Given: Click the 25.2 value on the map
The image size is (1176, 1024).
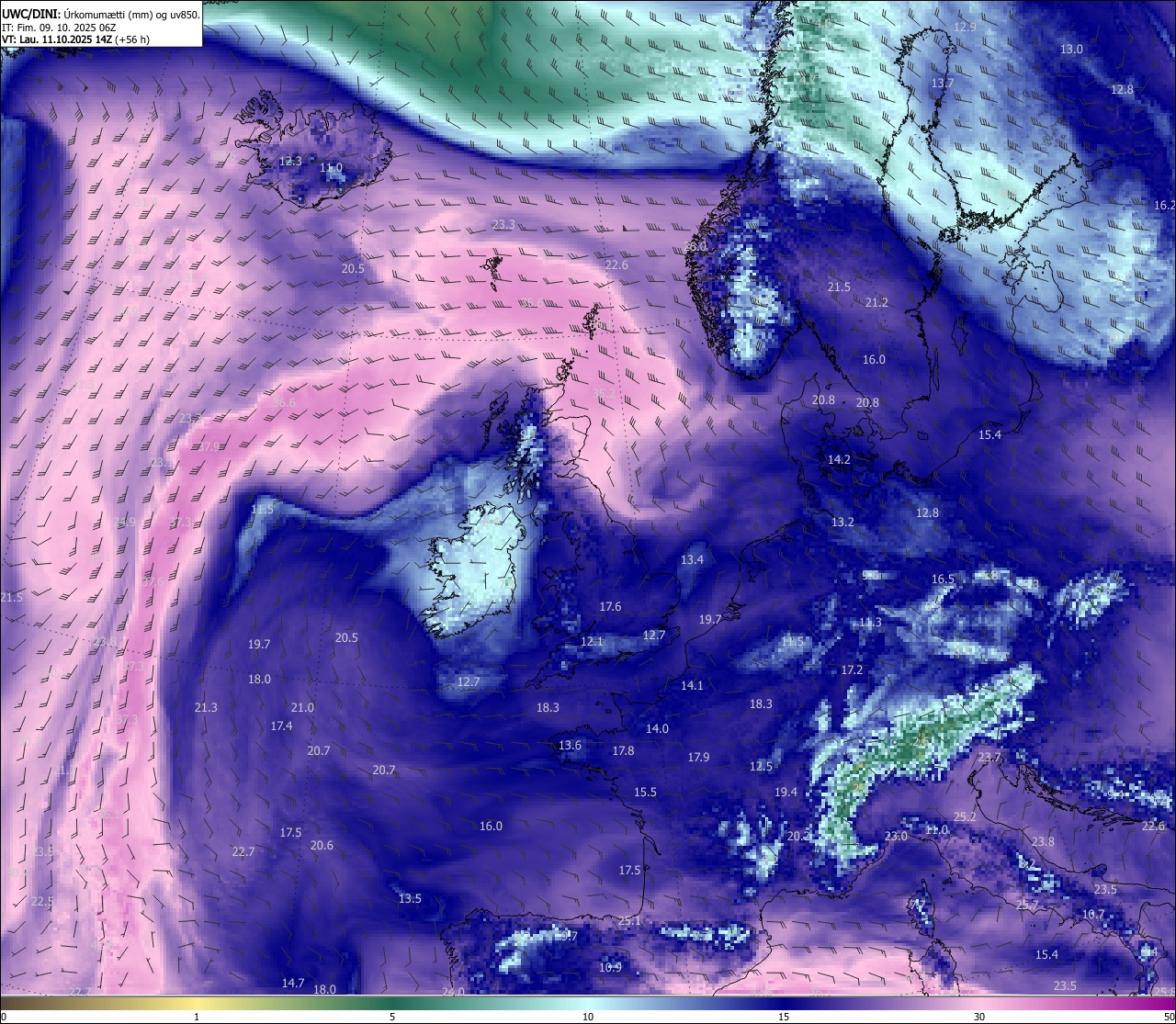Looking at the screenshot, I should pos(965,816).
